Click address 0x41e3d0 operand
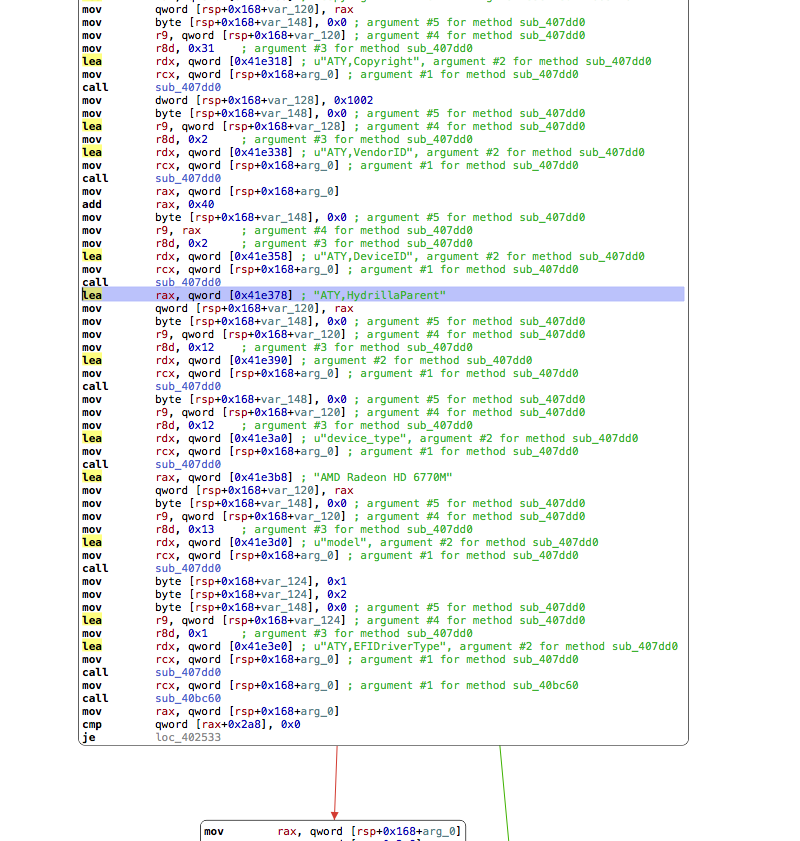The image size is (800, 841). 263,542
